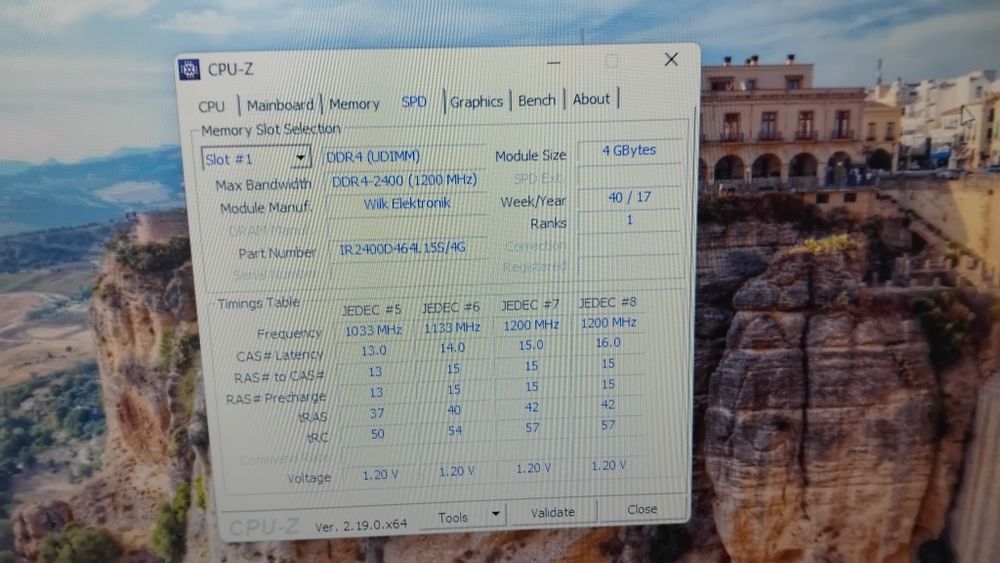Click the 14.0 CAS# Latency cell

click(452, 348)
